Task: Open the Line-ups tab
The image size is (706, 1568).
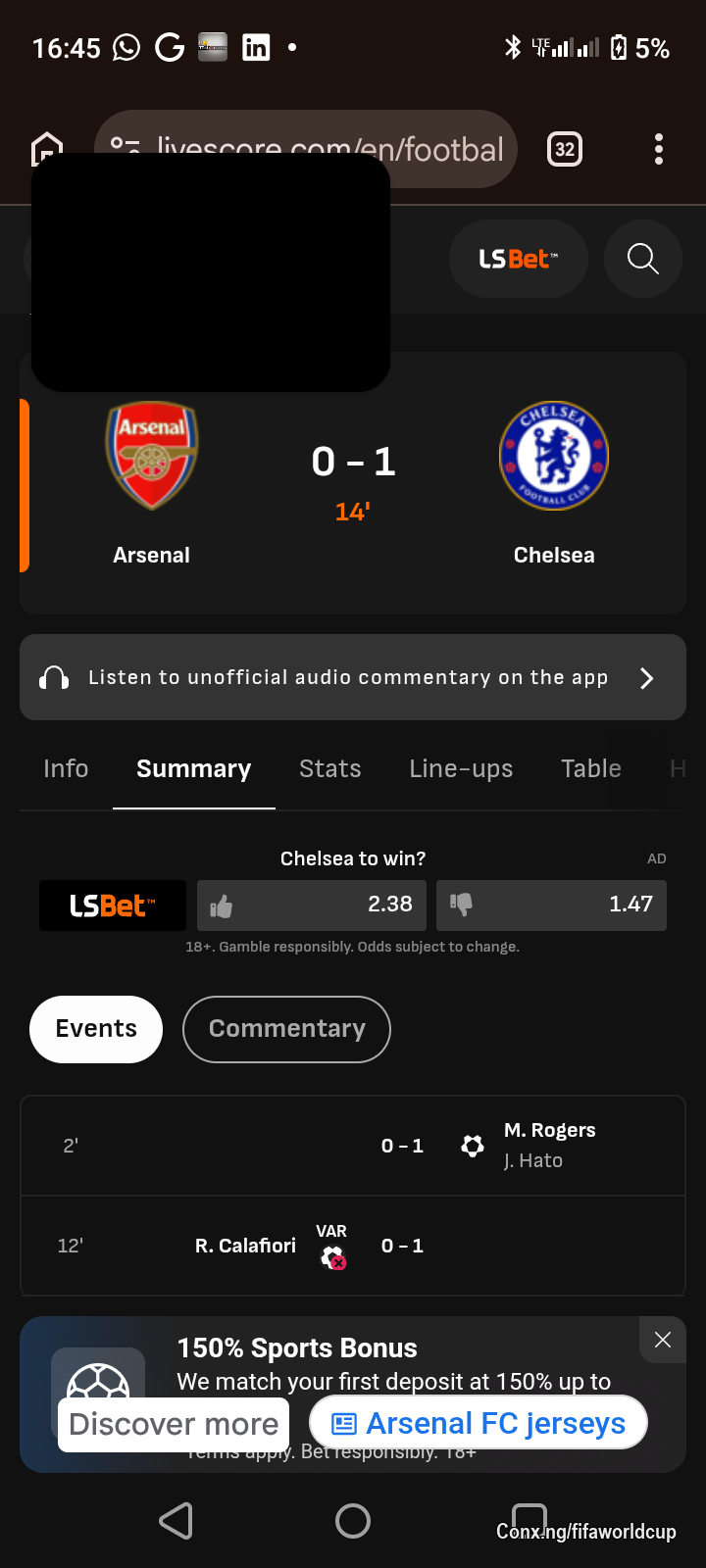Action: click(461, 769)
